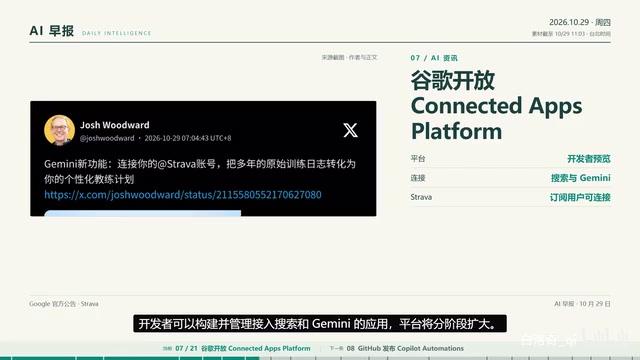Click the 'DAILY INTELLIGENCE' subtitle
Image resolution: width=640 pixels, height=360 pixels.
click(x=116, y=33)
